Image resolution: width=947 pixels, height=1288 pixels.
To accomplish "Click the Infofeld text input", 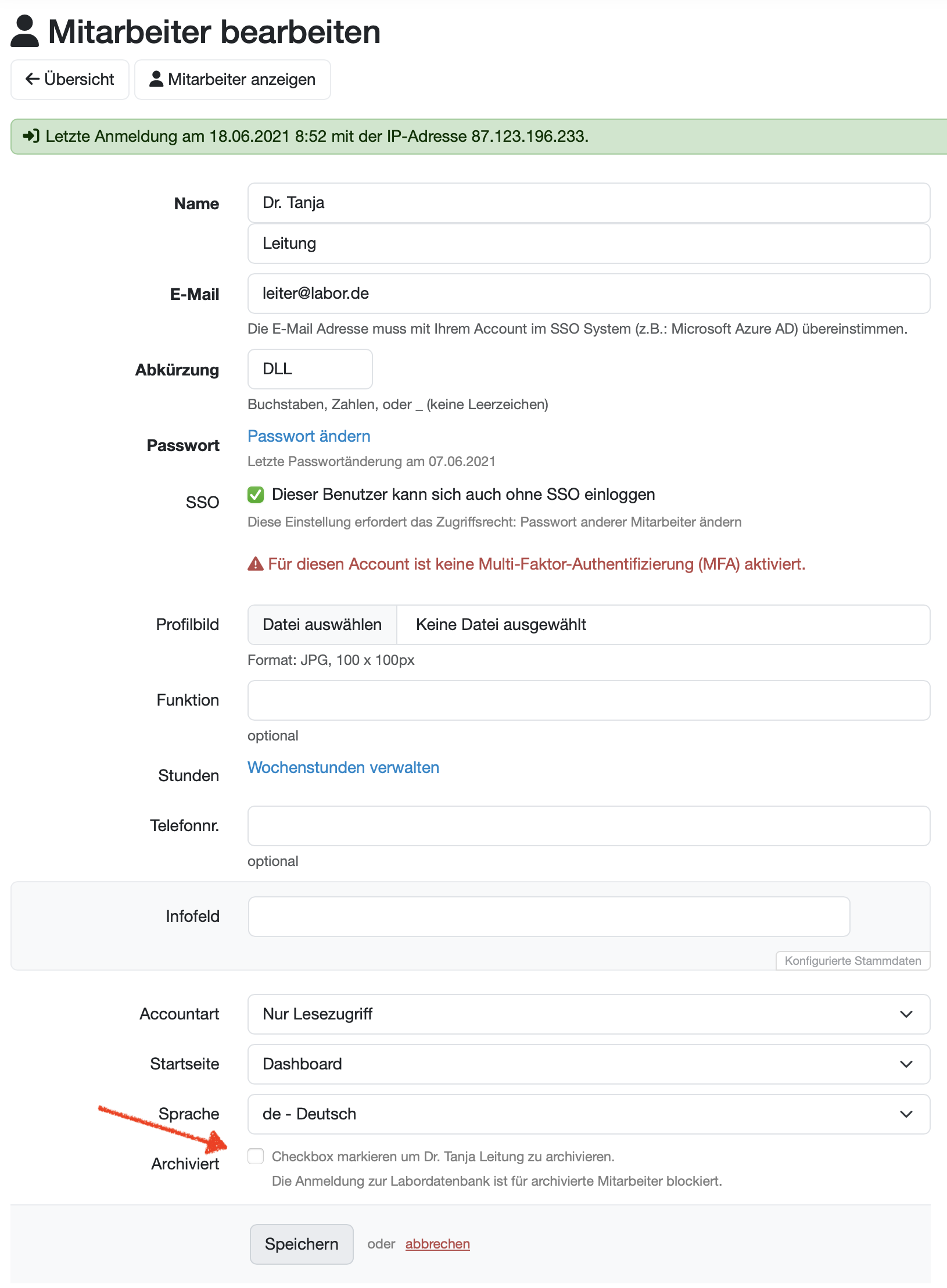I will 548,917.
